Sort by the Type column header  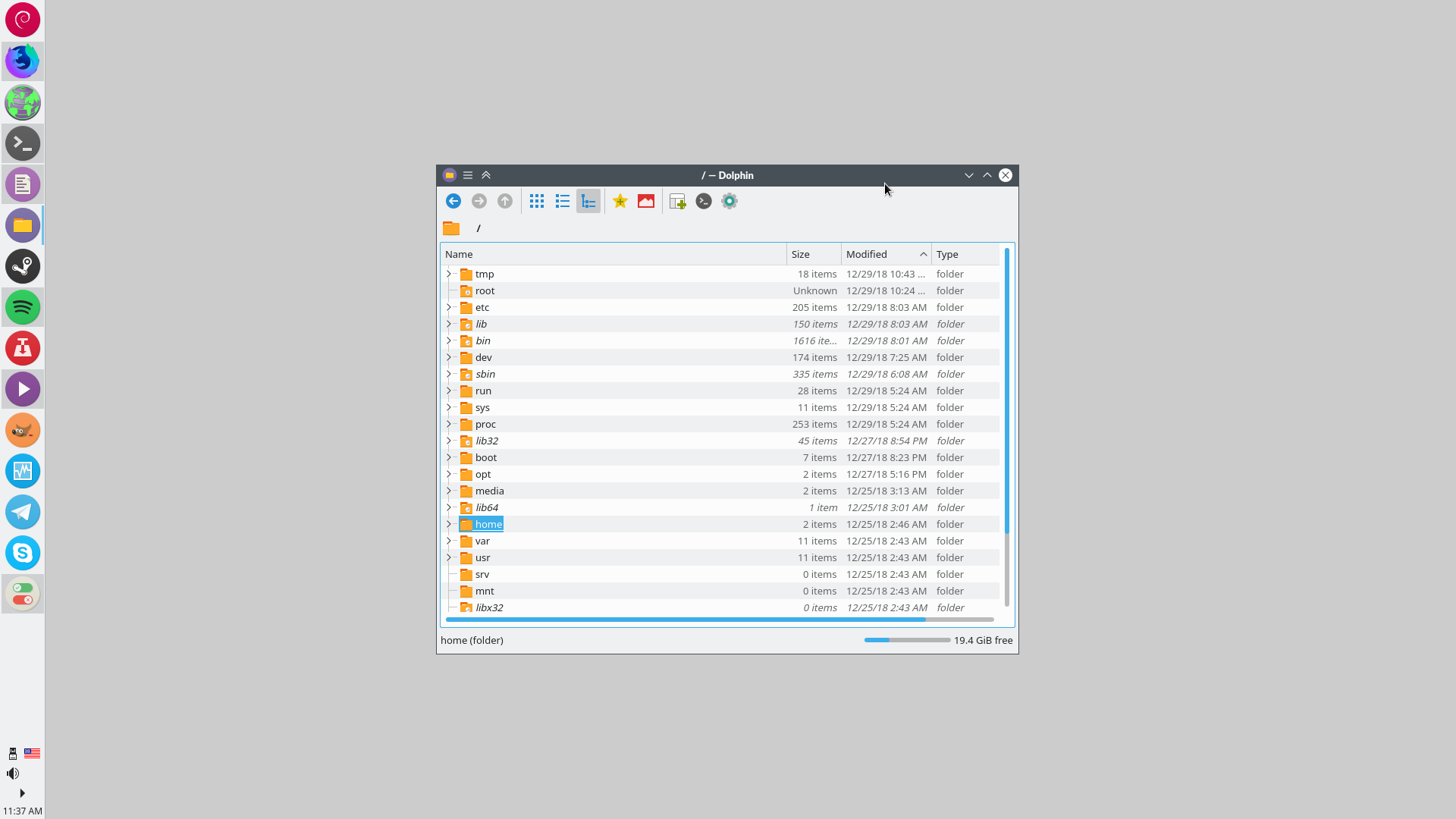pyautogui.click(x=965, y=254)
